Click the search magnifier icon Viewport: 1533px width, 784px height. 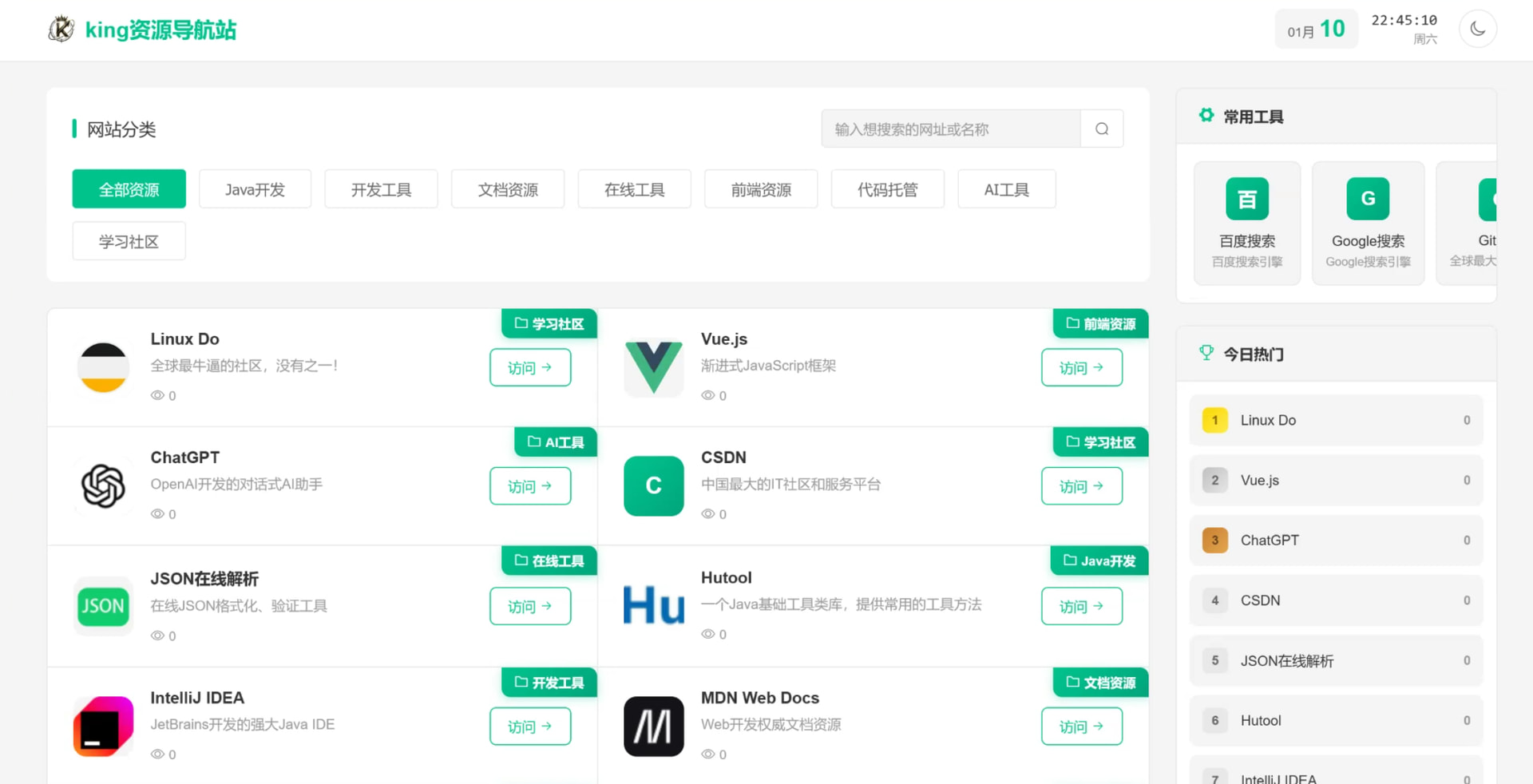(1102, 129)
